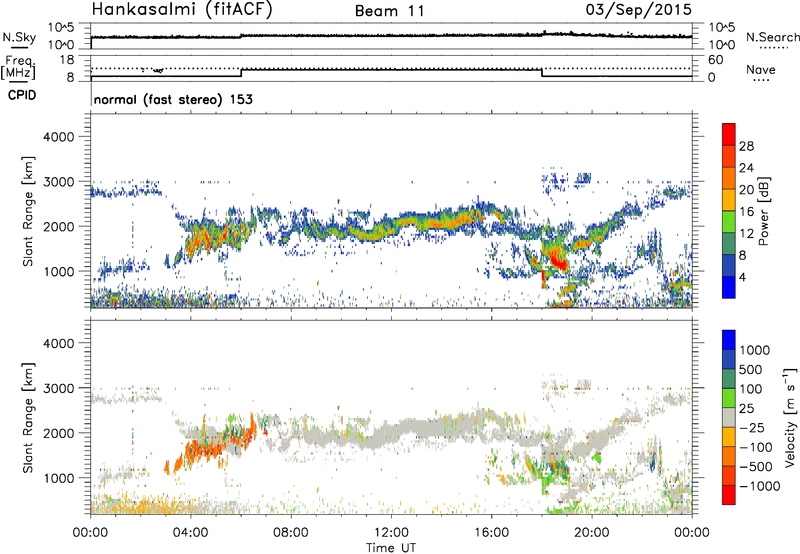The image size is (800, 554).
Task: Click the '60' Nave axis tick label
Action: tap(716, 60)
